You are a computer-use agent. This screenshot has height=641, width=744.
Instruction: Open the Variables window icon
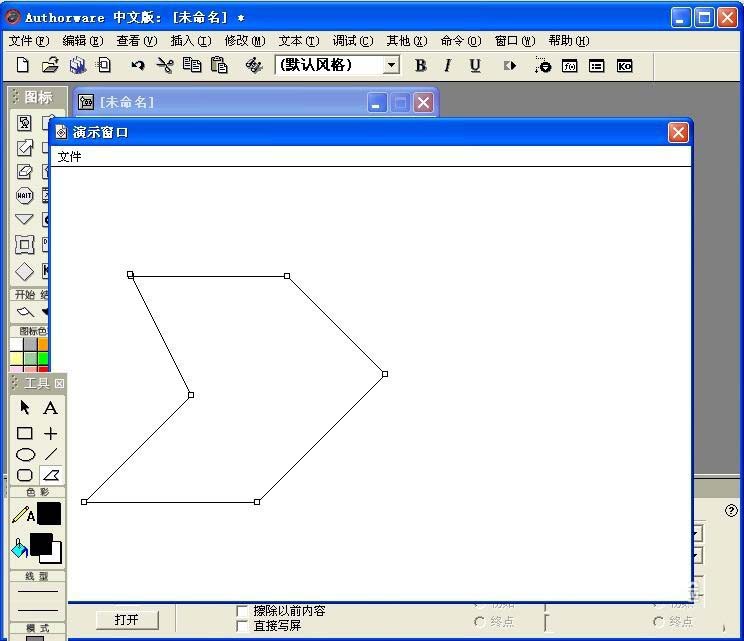[x=596, y=66]
